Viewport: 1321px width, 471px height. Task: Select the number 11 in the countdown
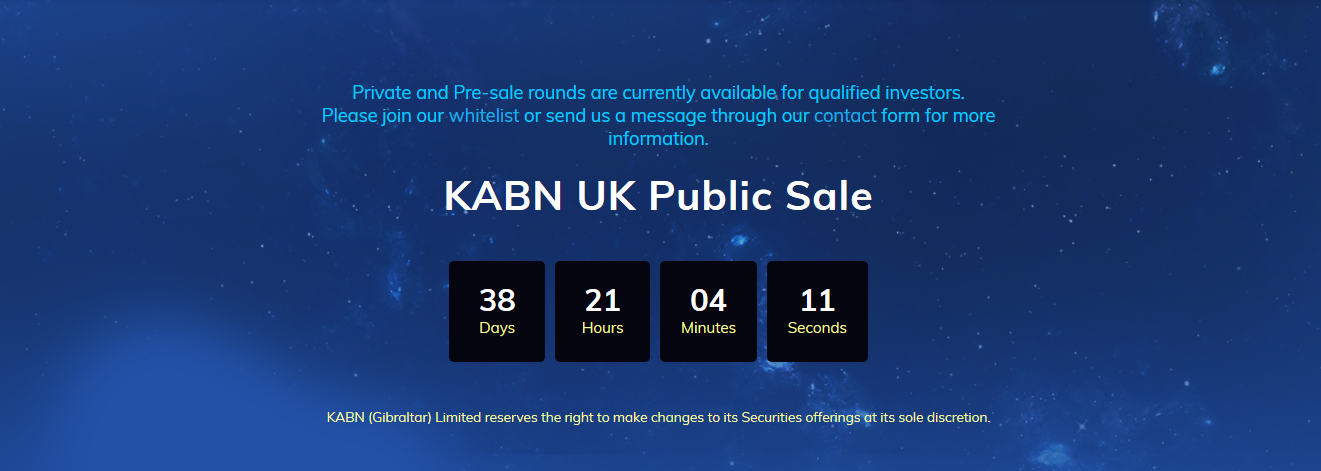[x=817, y=300]
